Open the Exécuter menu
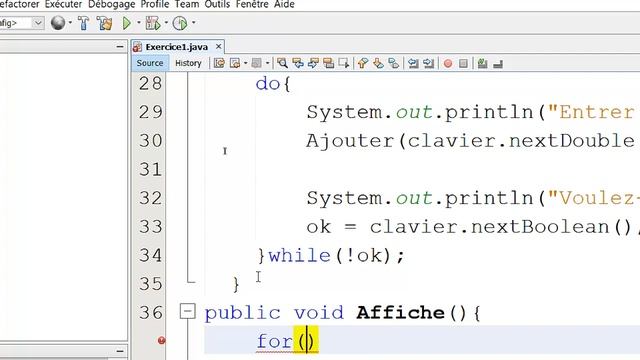 pyautogui.click(x=63, y=4)
